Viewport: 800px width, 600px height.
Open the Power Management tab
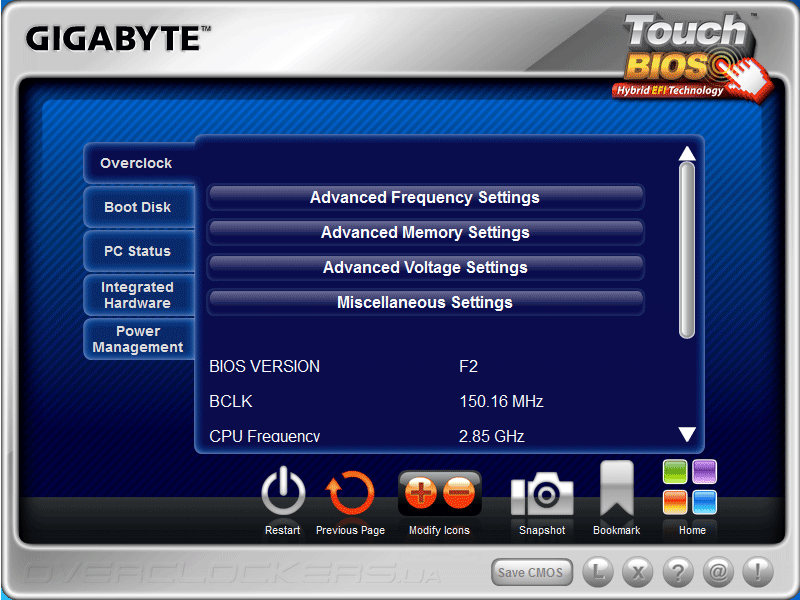coord(139,339)
